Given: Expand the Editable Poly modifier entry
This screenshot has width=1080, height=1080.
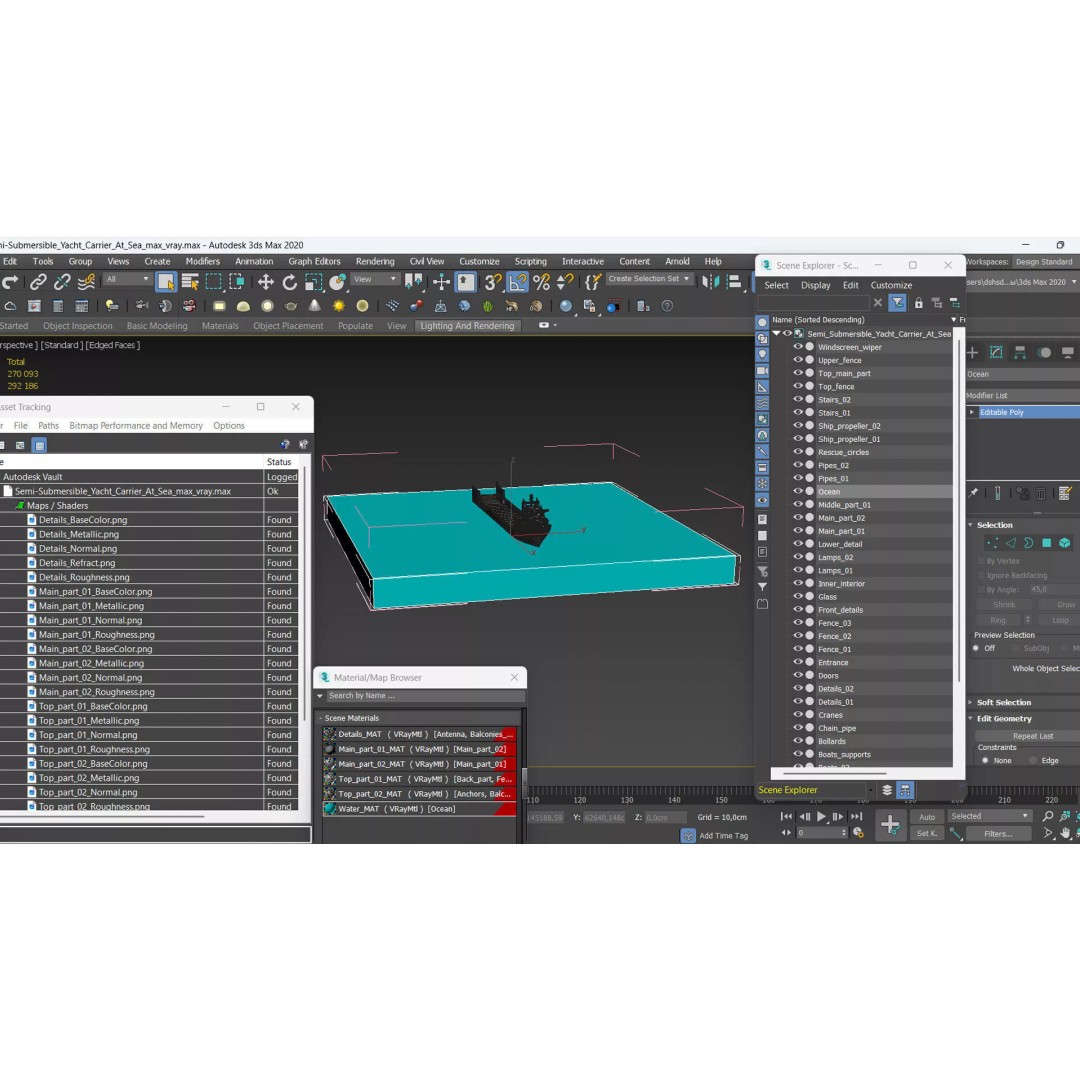Looking at the screenshot, I should tap(972, 412).
